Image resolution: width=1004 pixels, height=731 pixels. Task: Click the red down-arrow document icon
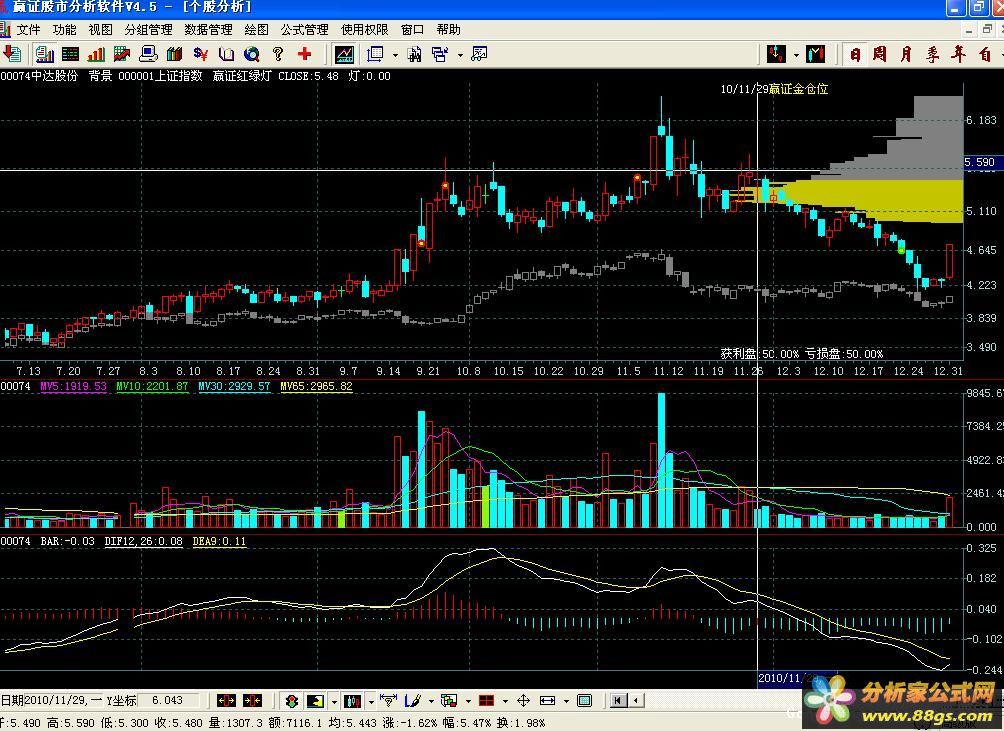12,54
